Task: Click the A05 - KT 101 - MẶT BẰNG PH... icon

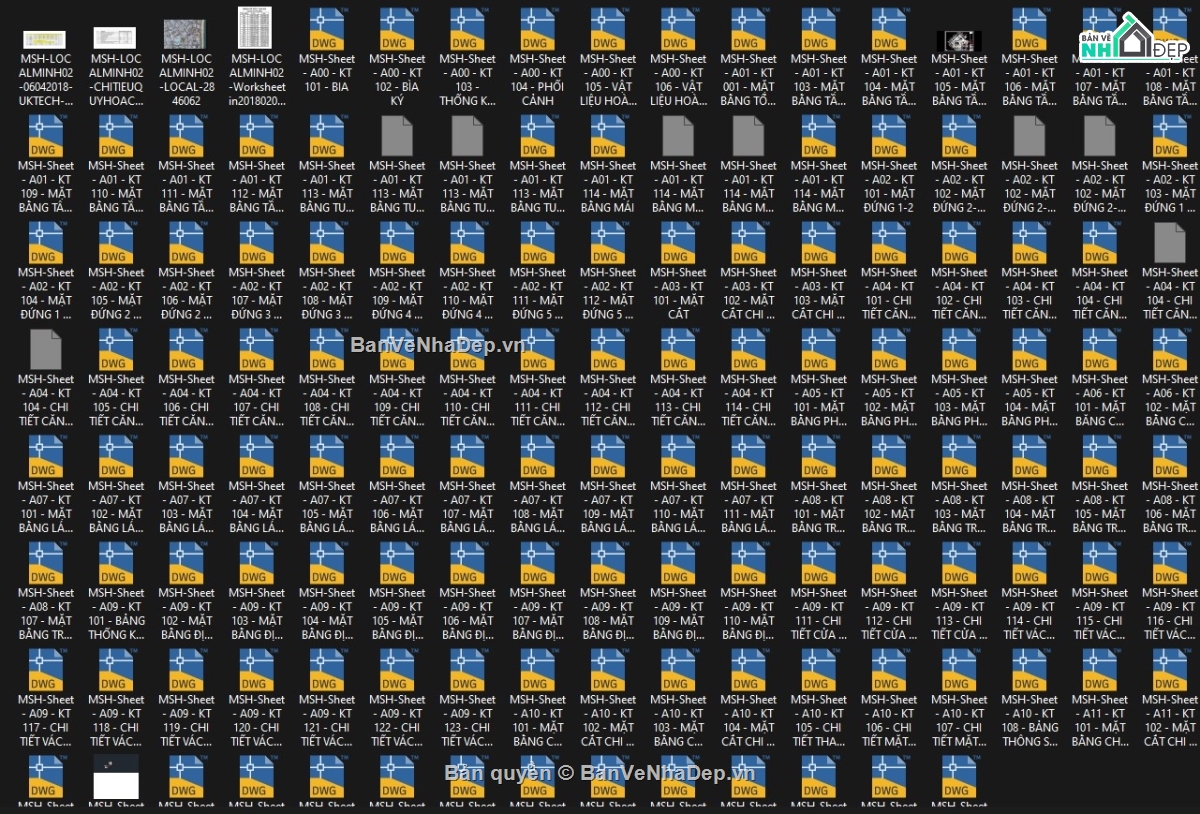Action: tap(818, 350)
